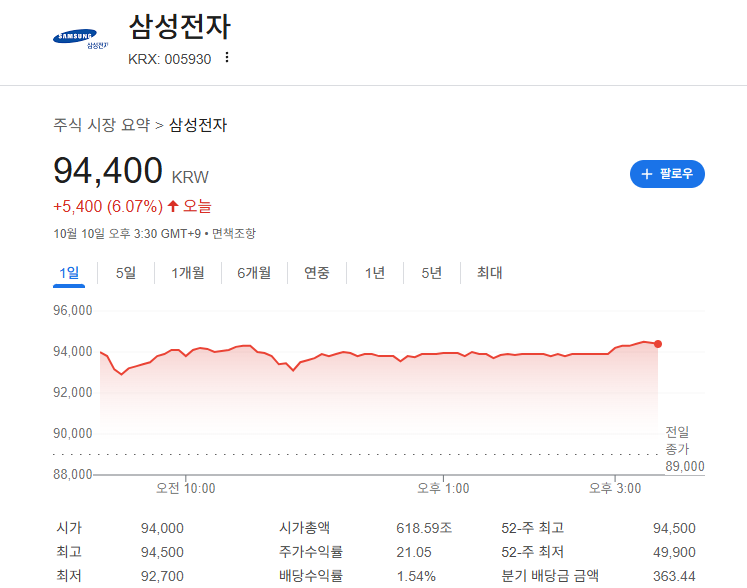Screen dimensions: 747x588
Task: Click the 최저 value 92,700
Action: 162,576
